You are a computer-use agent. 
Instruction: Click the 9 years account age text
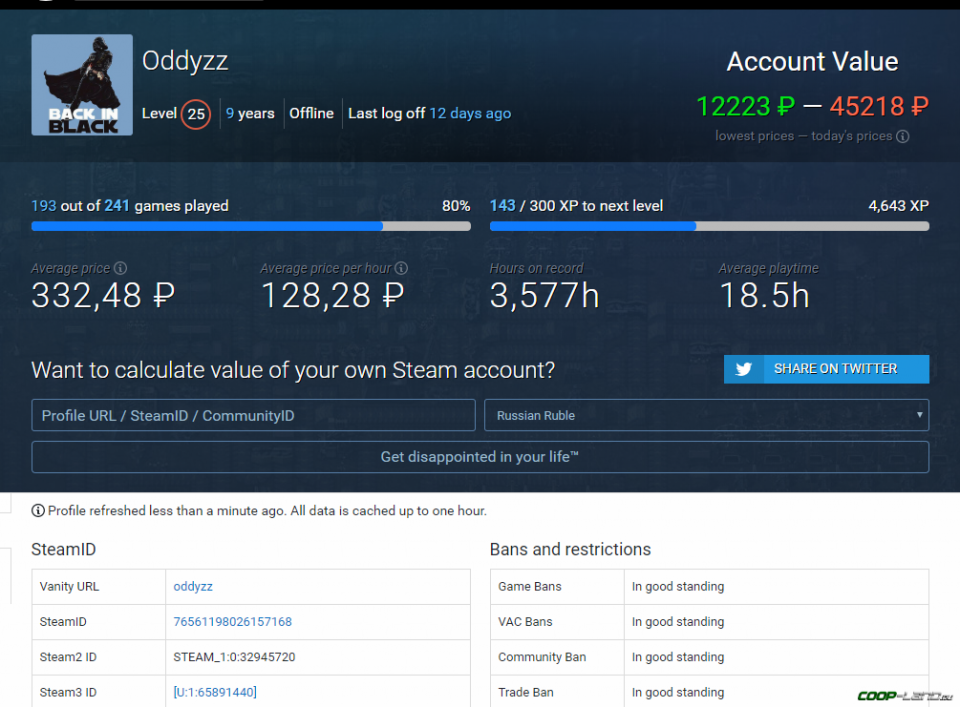(250, 113)
